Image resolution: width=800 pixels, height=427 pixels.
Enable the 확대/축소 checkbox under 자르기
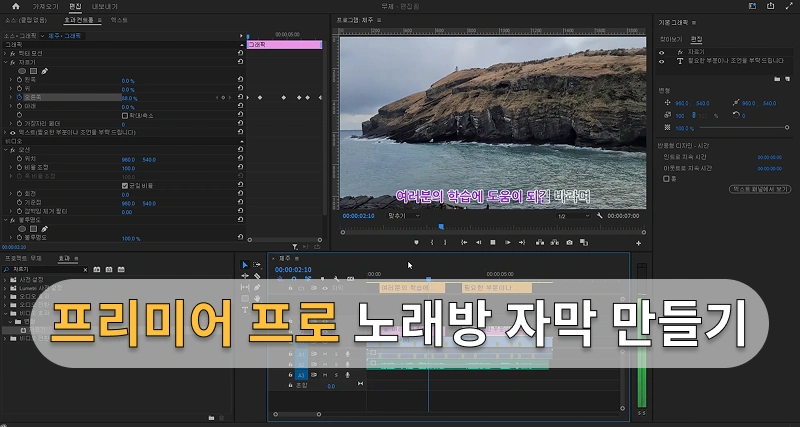click(x=124, y=114)
